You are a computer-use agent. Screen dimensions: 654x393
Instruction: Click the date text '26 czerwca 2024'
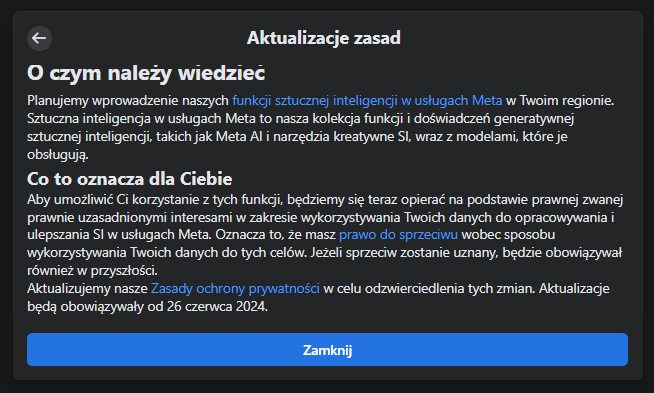[x=216, y=307]
